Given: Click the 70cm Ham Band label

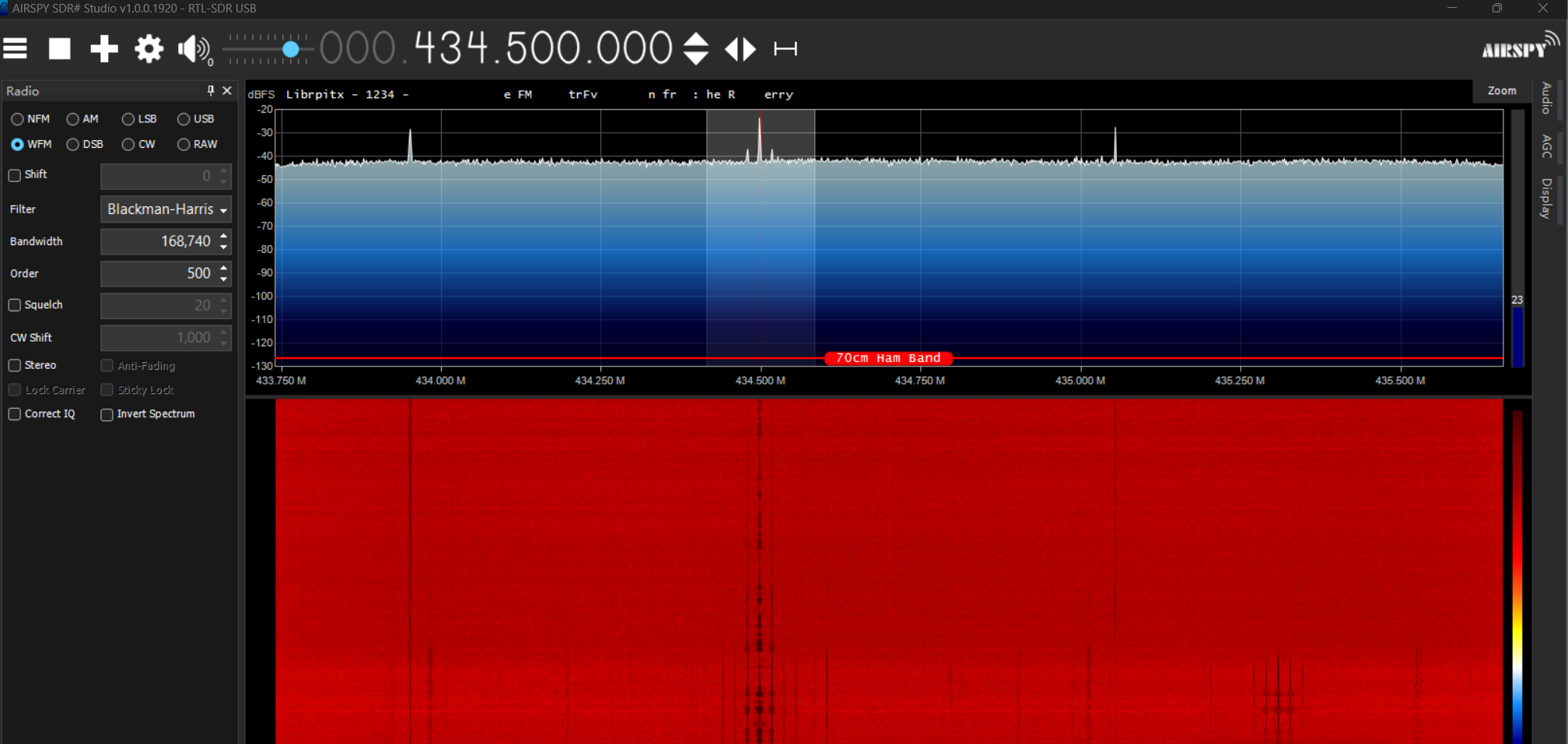Looking at the screenshot, I should point(888,358).
